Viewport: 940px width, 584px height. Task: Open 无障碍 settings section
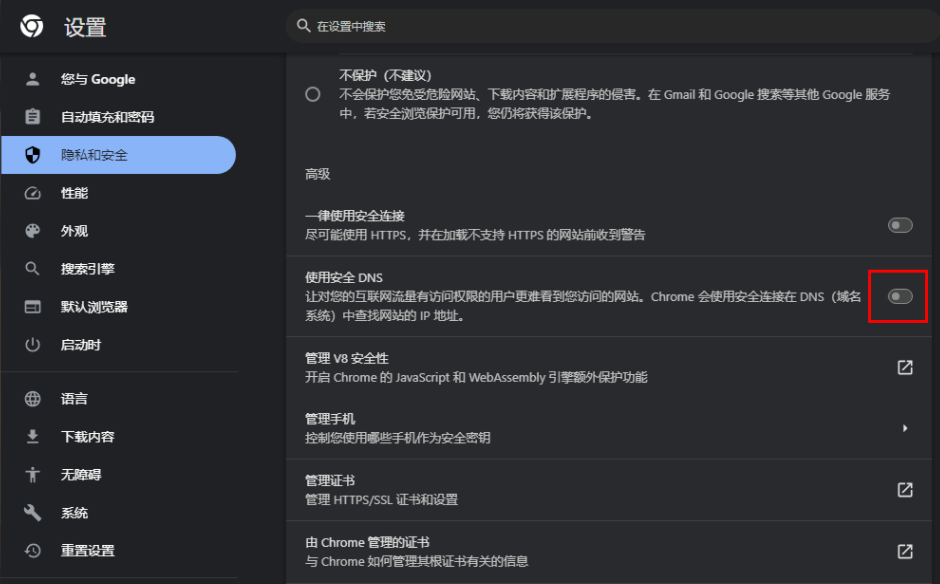click(118, 475)
